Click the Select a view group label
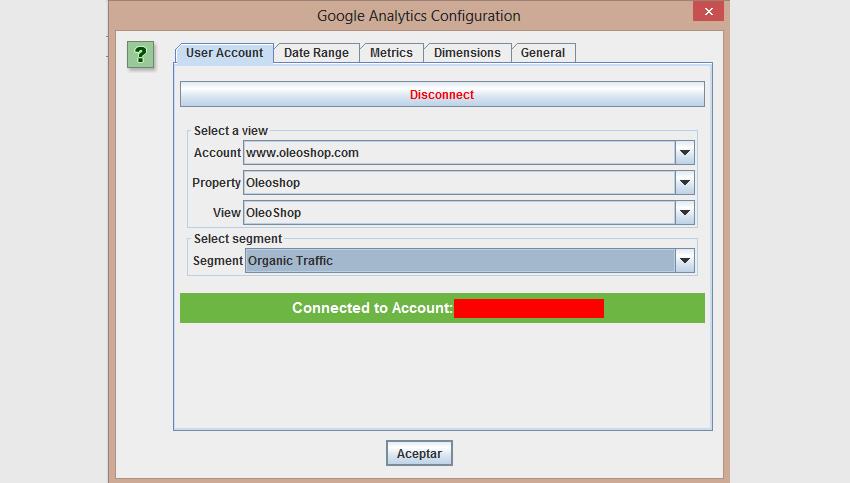The width and height of the screenshot is (850, 483). tap(231, 131)
